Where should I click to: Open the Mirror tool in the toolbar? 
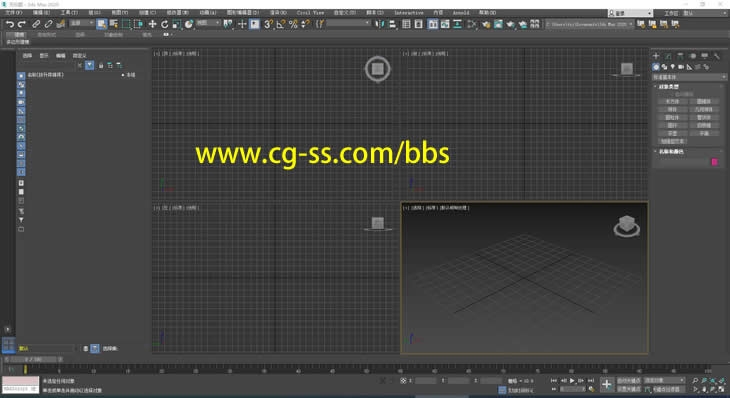click(x=380, y=24)
